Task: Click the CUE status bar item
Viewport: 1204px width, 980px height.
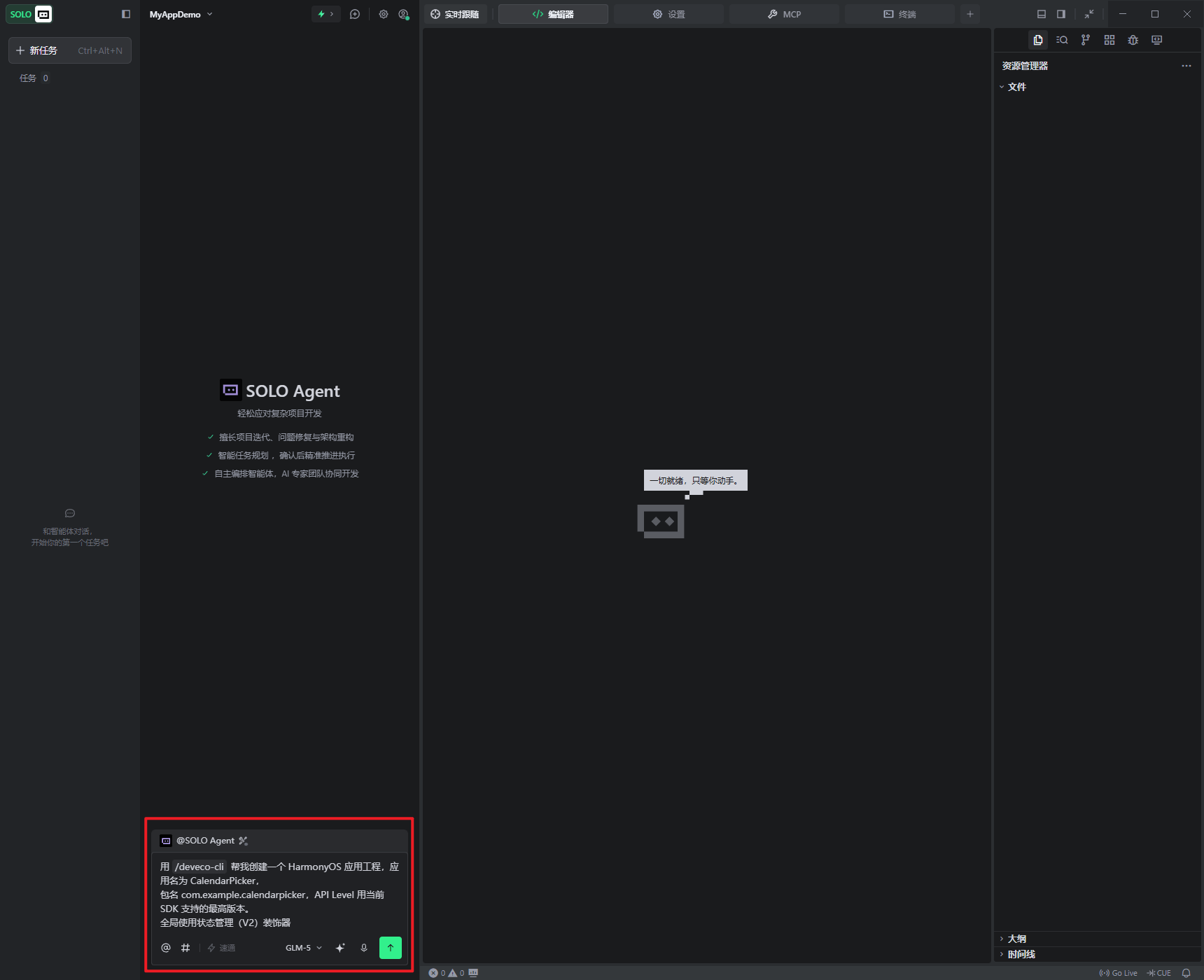Action: pos(1159,973)
